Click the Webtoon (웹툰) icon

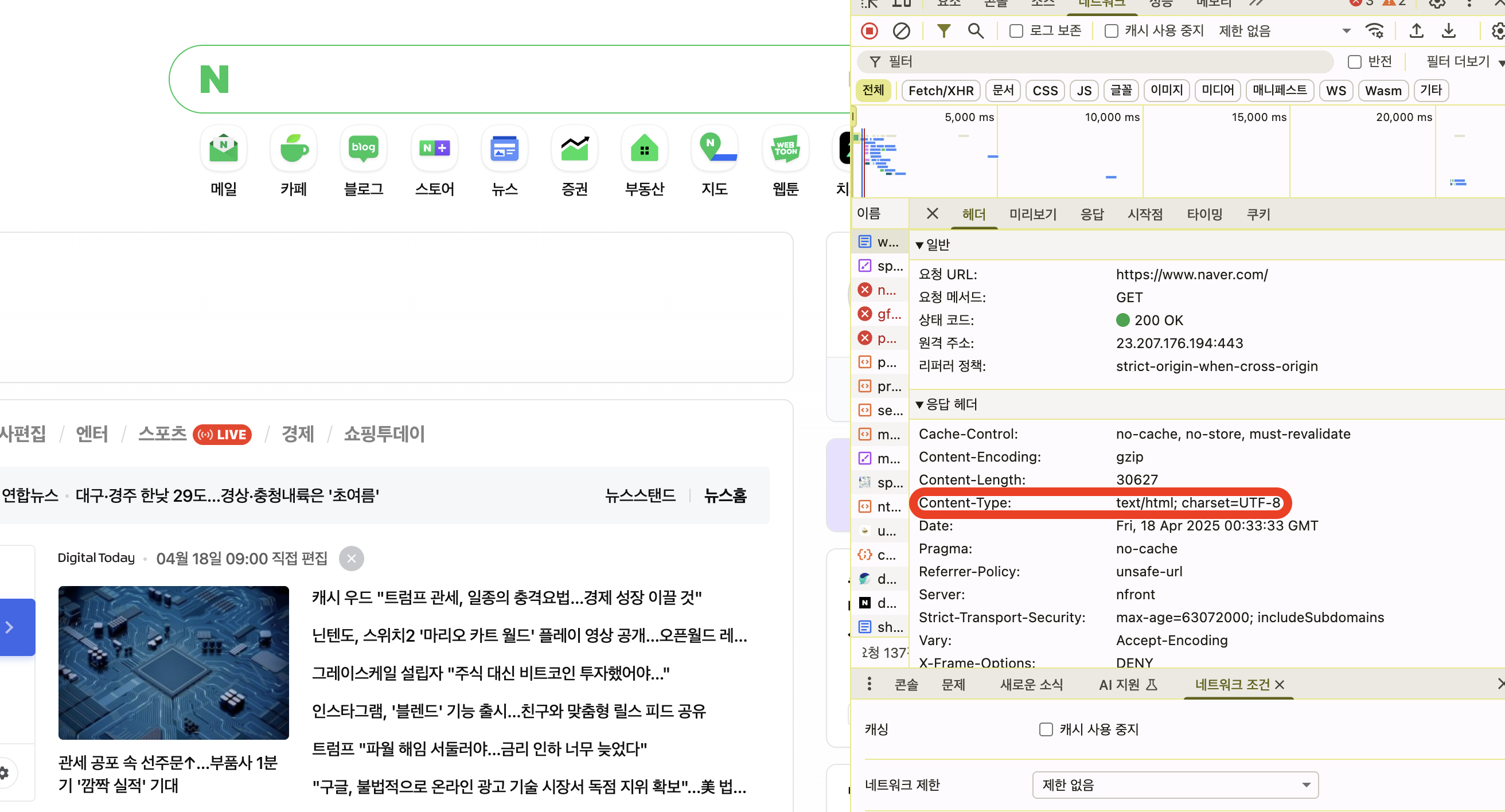click(x=785, y=149)
